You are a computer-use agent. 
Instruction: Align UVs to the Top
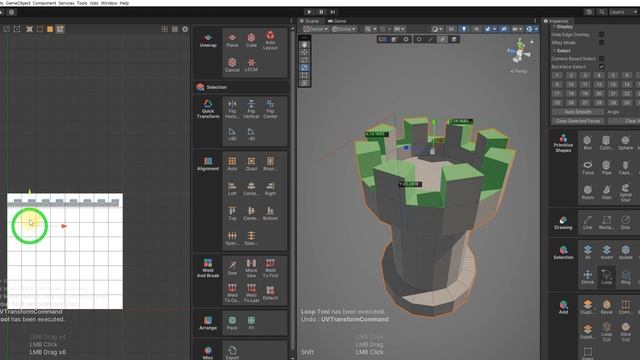(x=232, y=213)
